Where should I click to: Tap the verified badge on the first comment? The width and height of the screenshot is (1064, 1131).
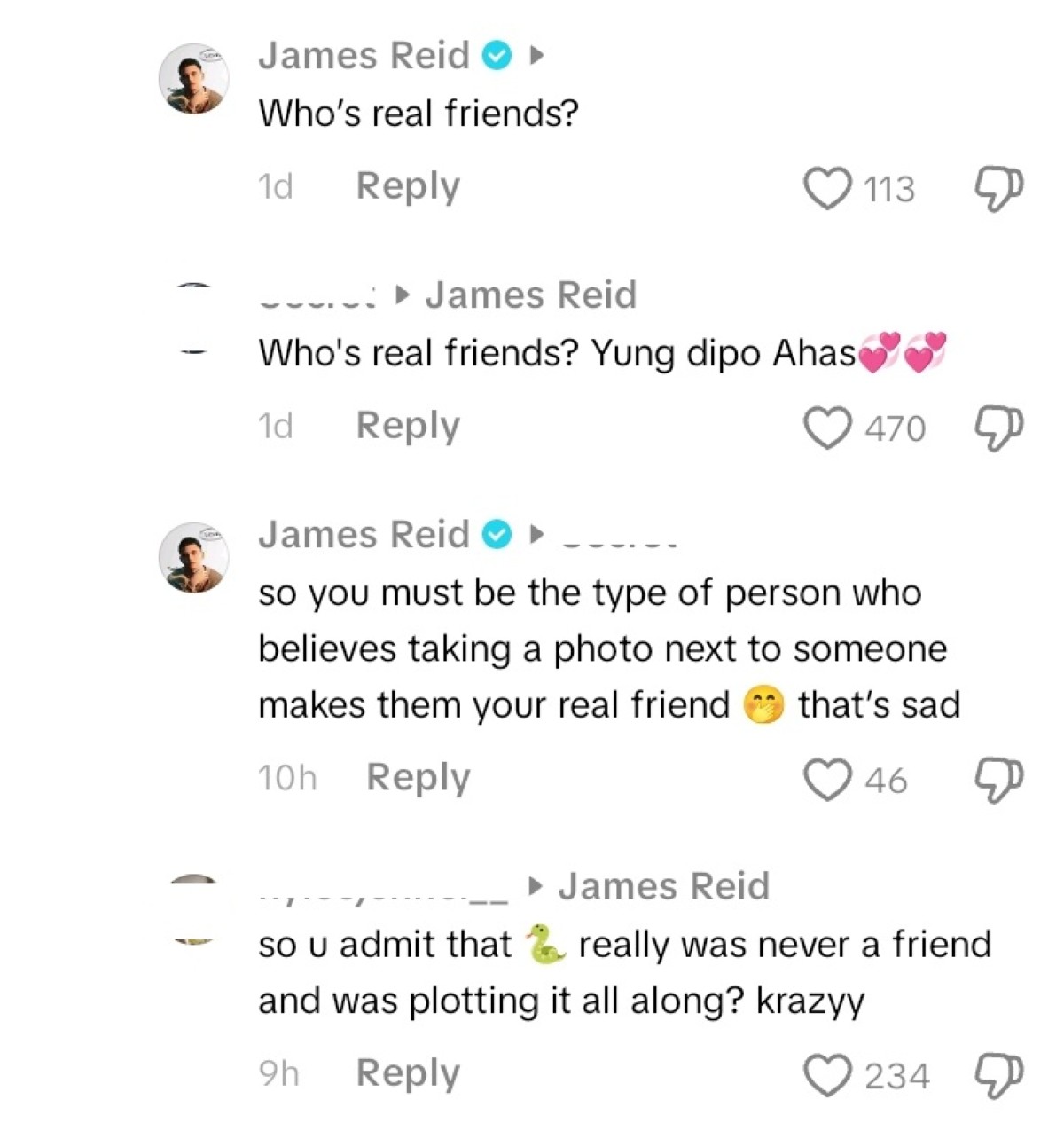click(x=497, y=57)
